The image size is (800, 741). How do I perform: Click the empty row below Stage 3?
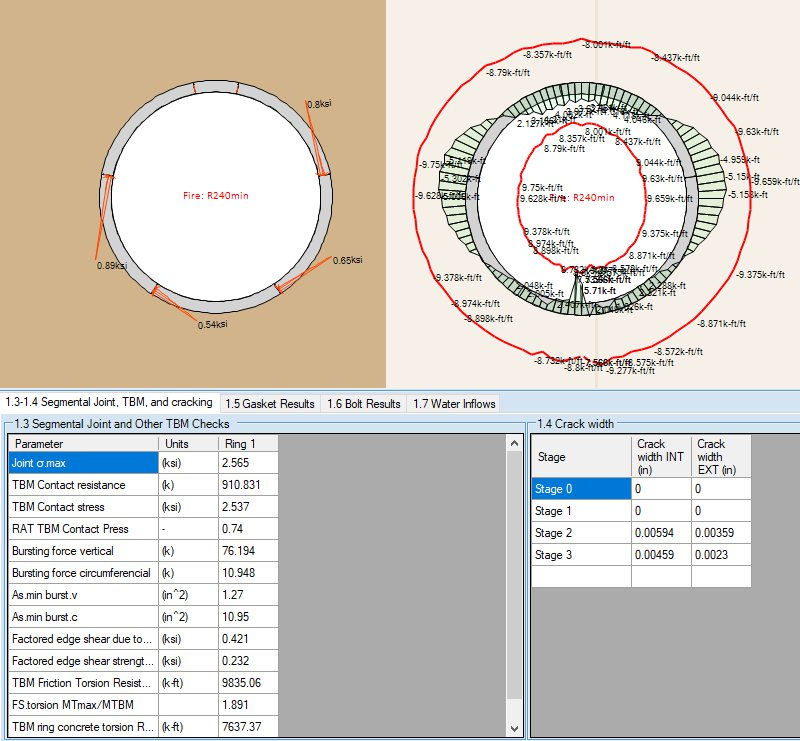coord(640,577)
